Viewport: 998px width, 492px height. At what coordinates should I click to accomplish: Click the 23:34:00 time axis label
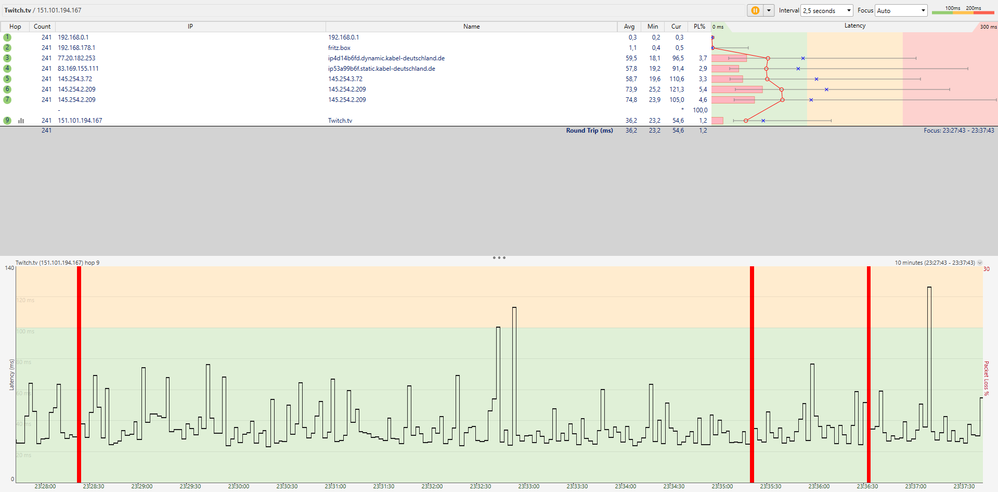[x=626, y=486]
